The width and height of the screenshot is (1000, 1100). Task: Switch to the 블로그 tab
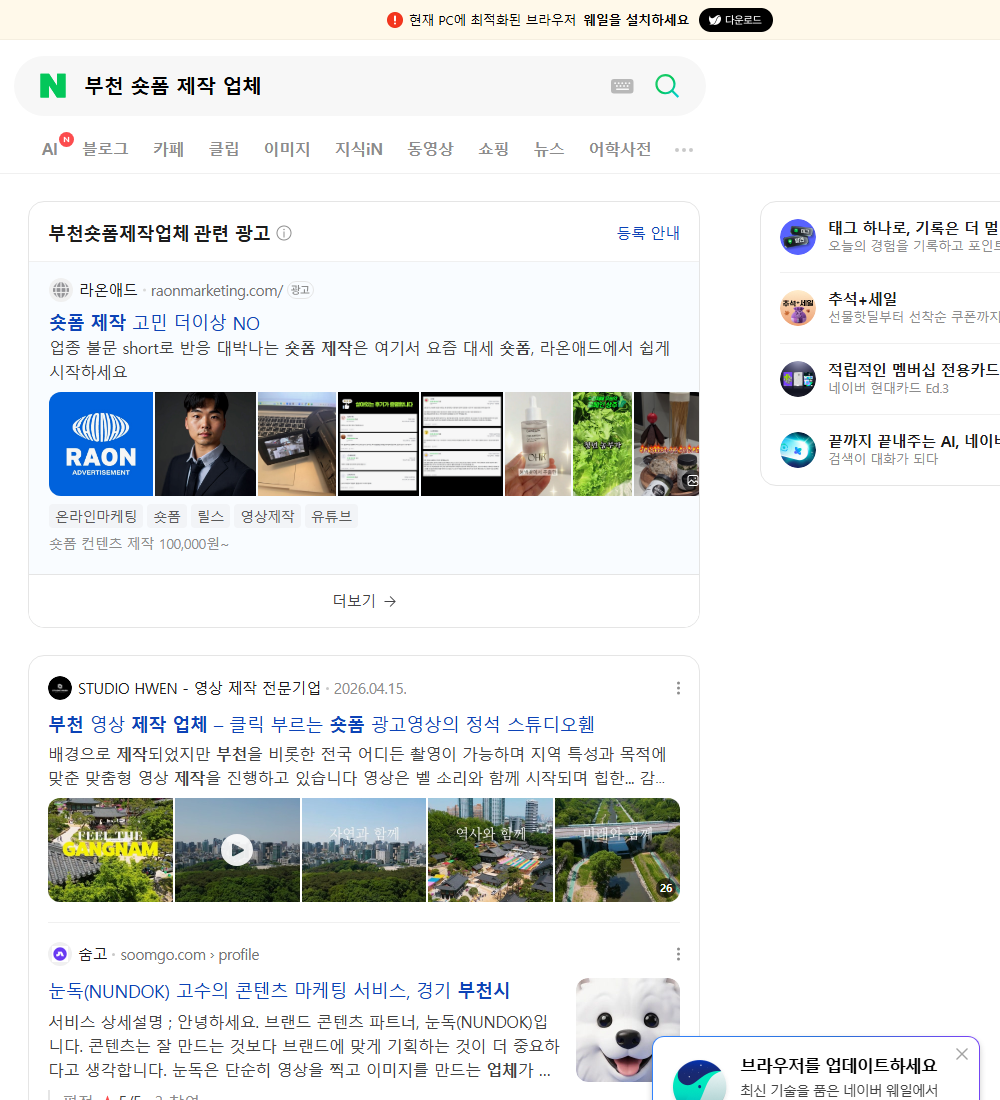coord(105,149)
